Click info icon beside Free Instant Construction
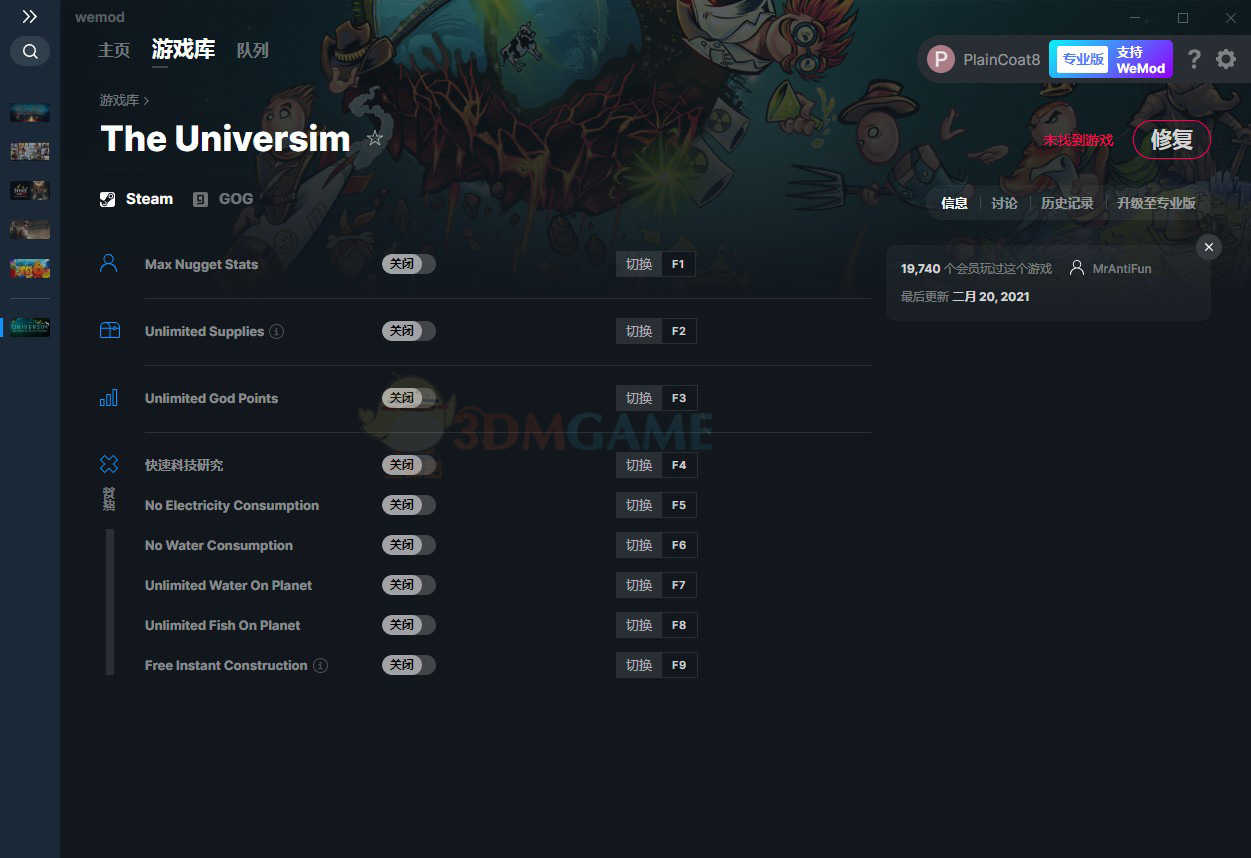 point(320,665)
